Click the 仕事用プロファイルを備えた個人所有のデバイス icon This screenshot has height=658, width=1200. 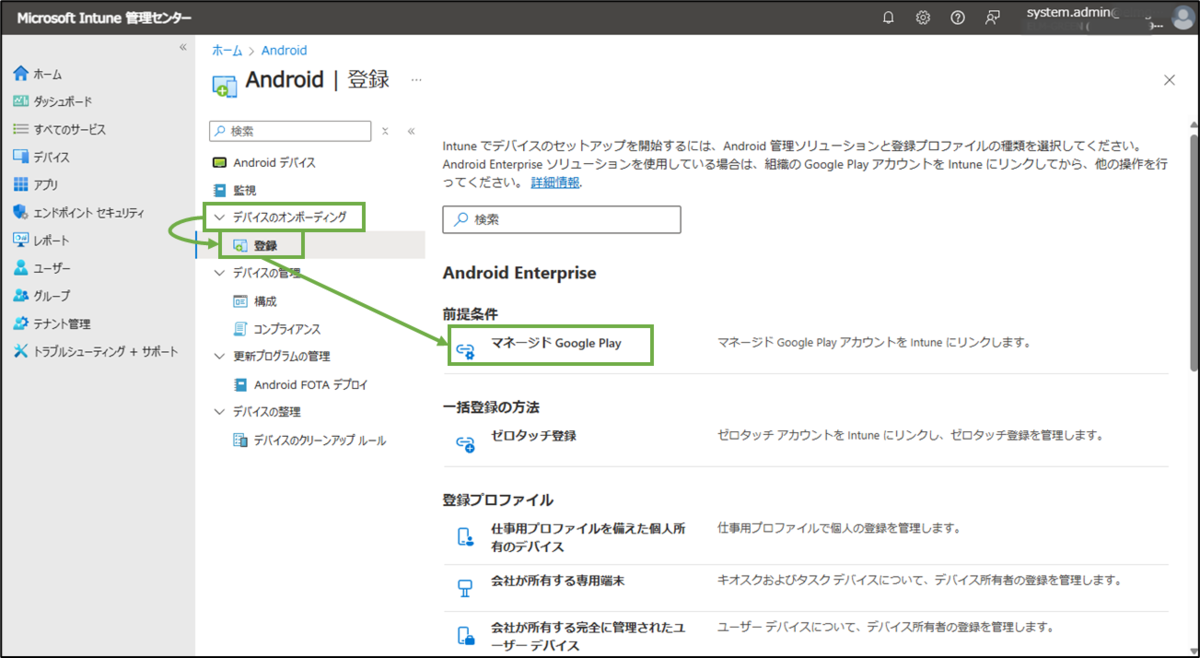point(465,537)
